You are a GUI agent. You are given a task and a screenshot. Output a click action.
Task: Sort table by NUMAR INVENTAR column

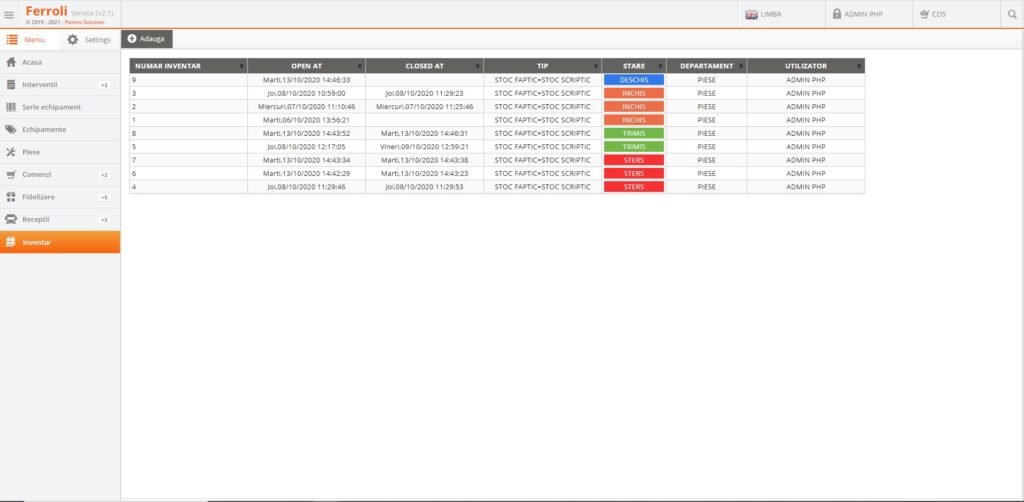coord(188,66)
